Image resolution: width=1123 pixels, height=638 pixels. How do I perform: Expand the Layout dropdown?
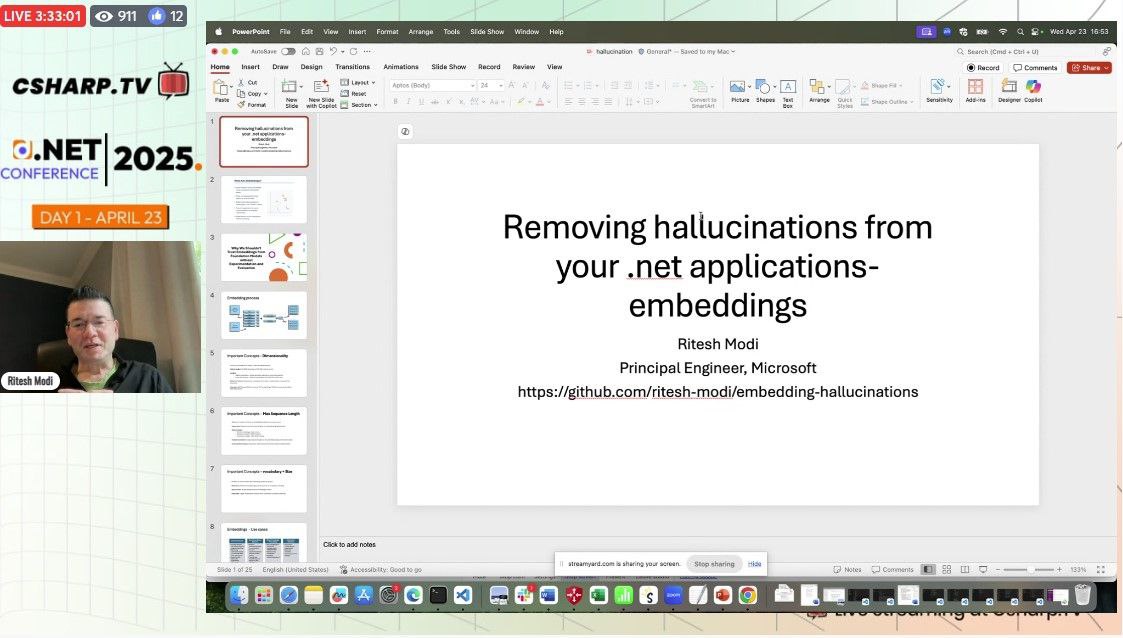point(359,82)
